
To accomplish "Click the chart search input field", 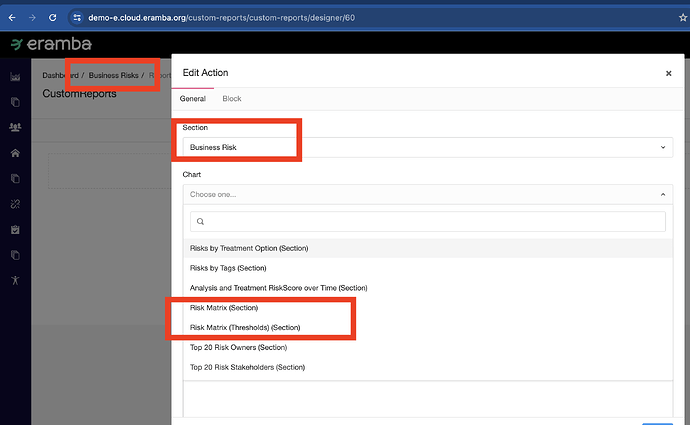I will (x=427, y=221).
